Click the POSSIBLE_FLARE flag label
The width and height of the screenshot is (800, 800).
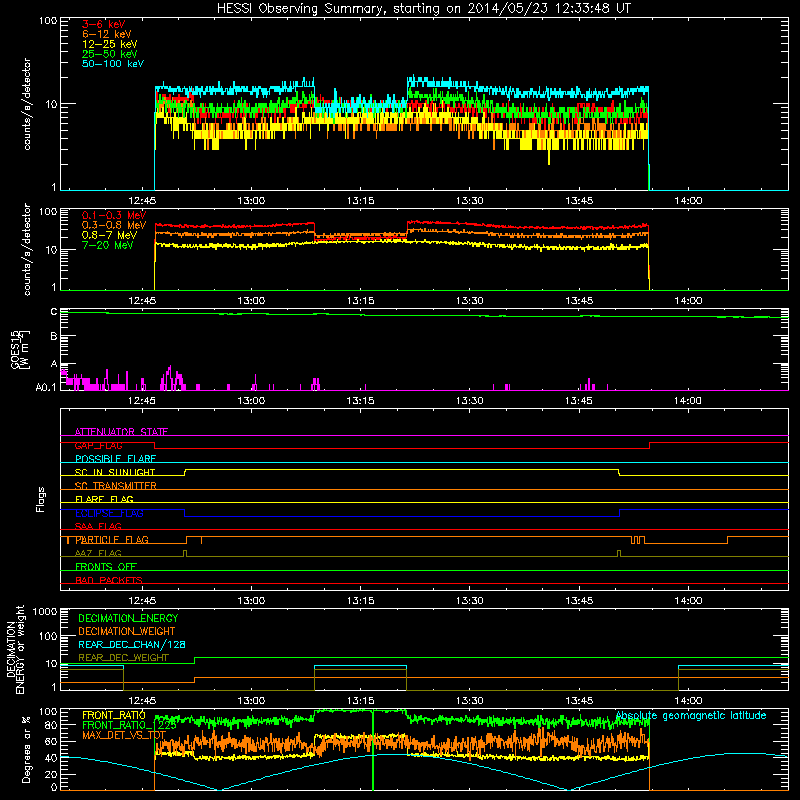[115, 459]
